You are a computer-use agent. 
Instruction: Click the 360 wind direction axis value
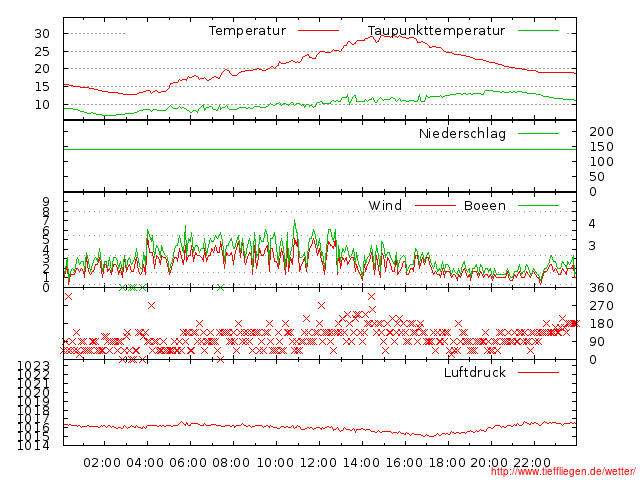pos(601,288)
